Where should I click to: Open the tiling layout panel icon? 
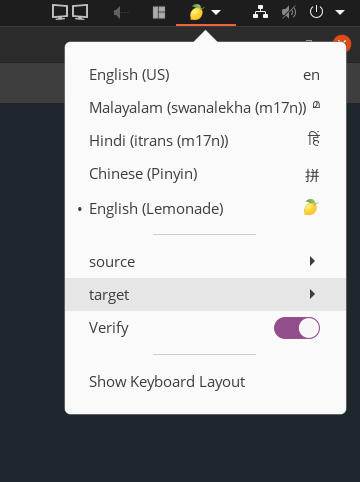point(159,13)
